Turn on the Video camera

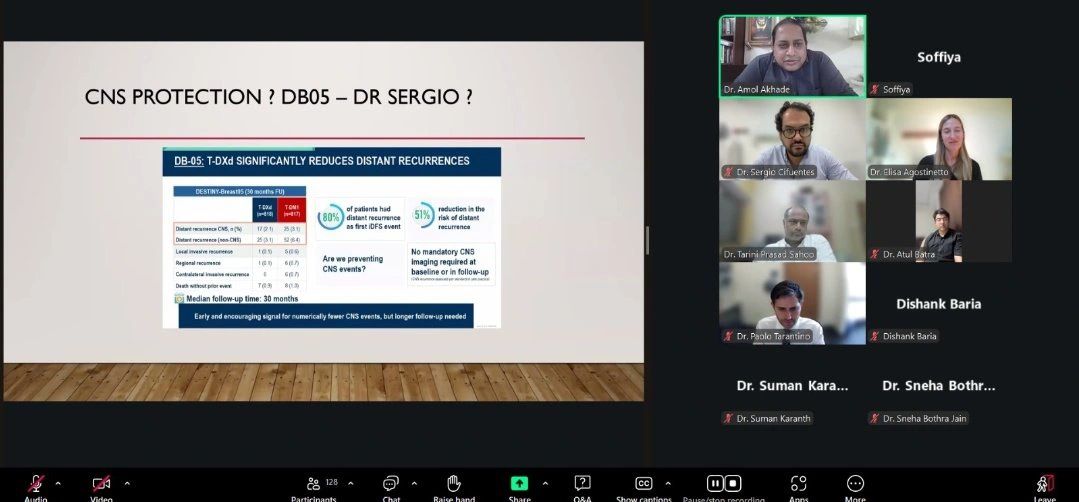pos(100,483)
